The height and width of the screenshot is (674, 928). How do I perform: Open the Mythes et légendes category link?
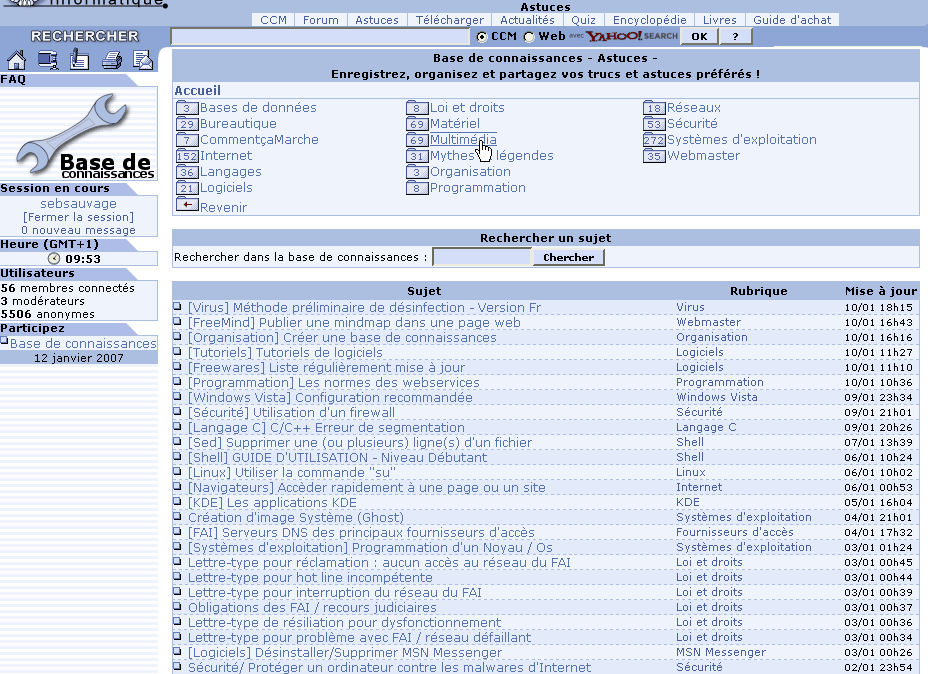pyautogui.click(x=491, y=156)
